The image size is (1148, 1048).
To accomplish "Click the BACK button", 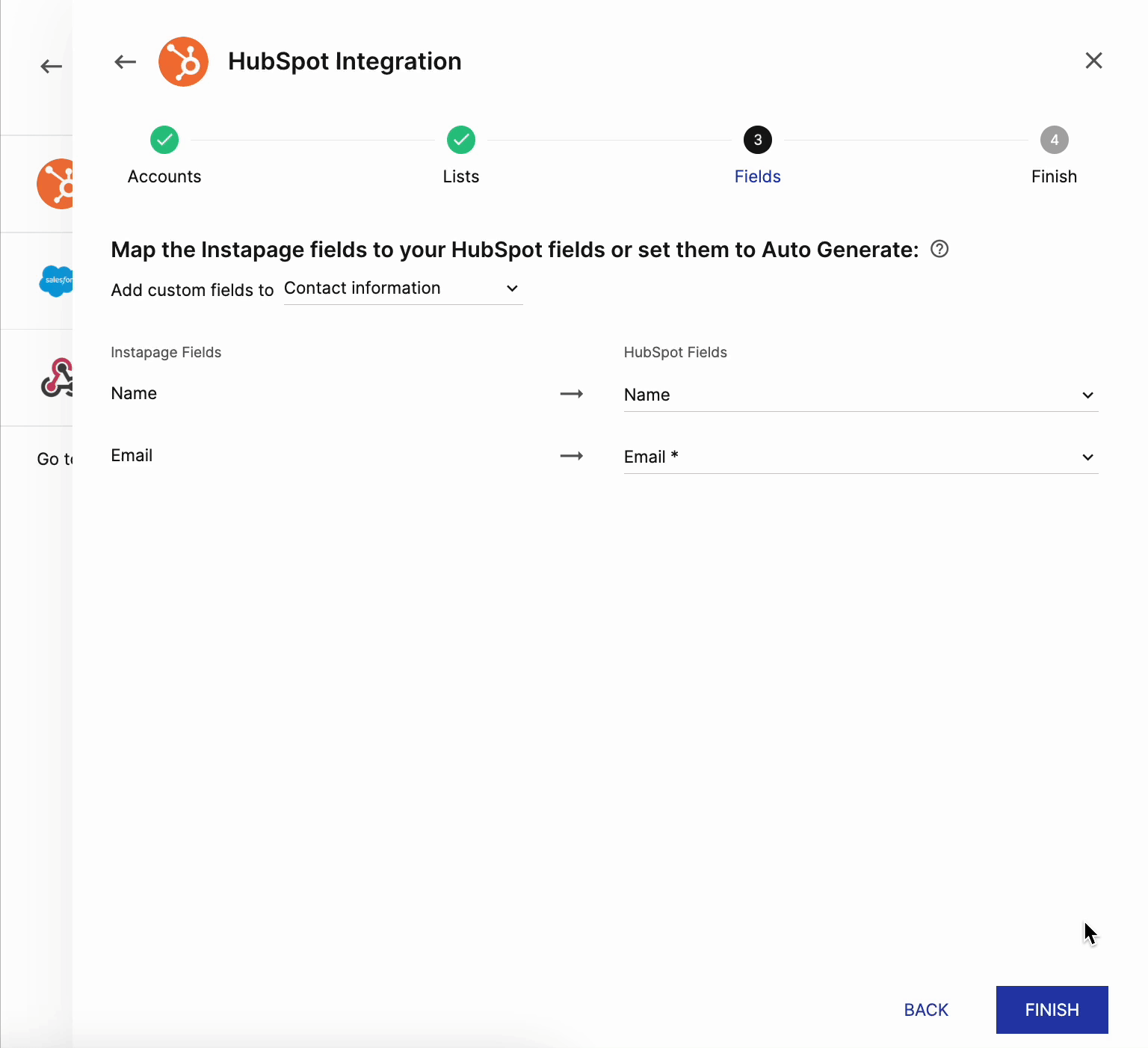I will pyautogui.click(x=926, y=1010).
